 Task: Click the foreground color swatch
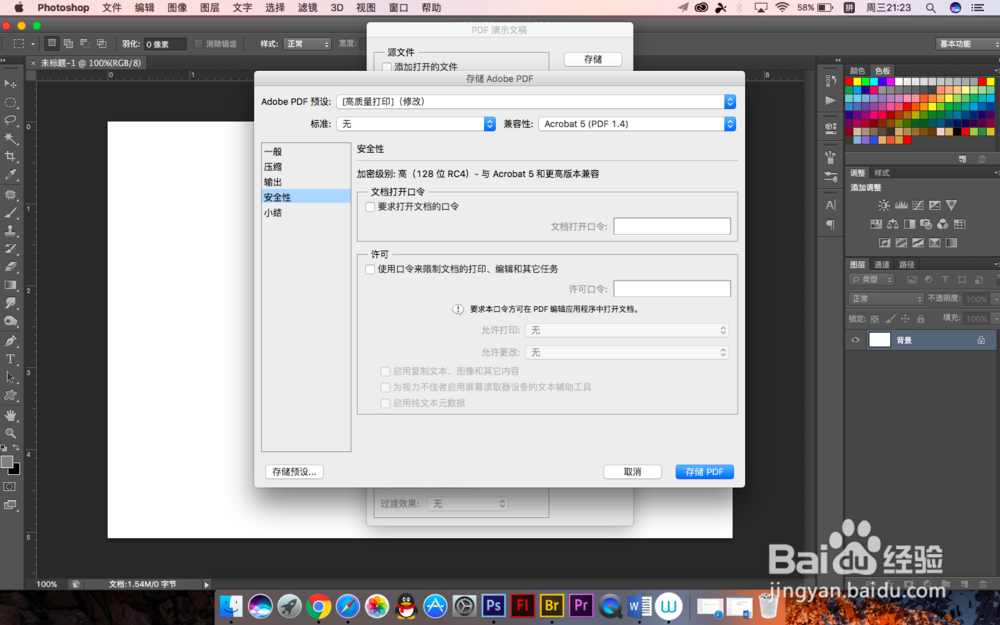pyautogui.click(x=8, y=460)
